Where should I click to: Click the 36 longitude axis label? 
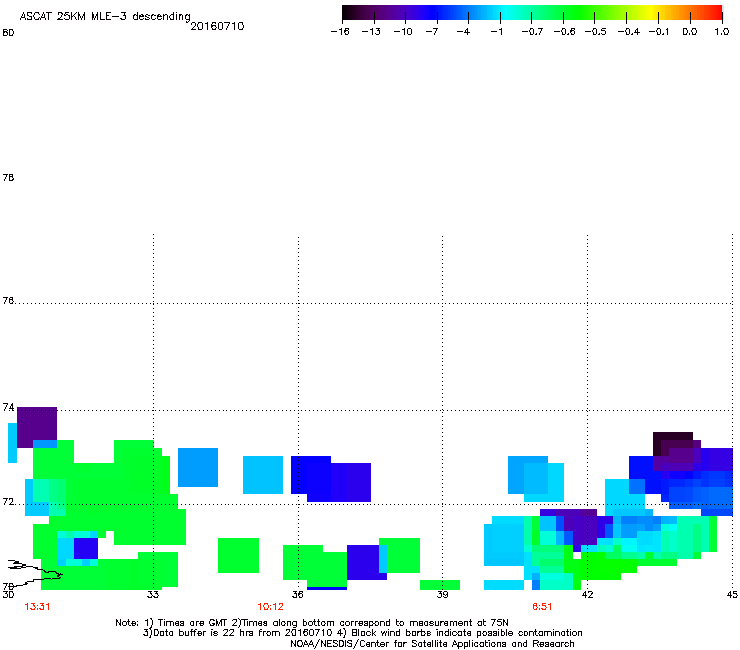pyautogui.click(x=298, y=594)
